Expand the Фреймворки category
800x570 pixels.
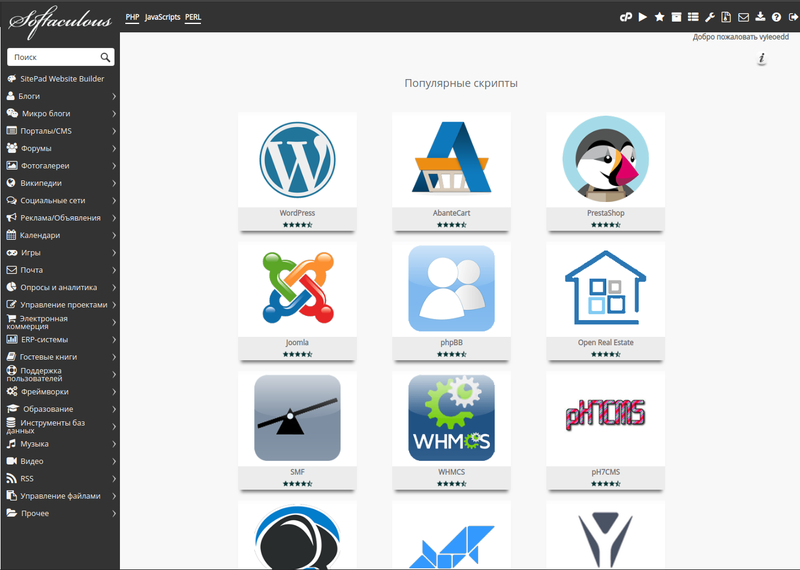tap(60, 391)
